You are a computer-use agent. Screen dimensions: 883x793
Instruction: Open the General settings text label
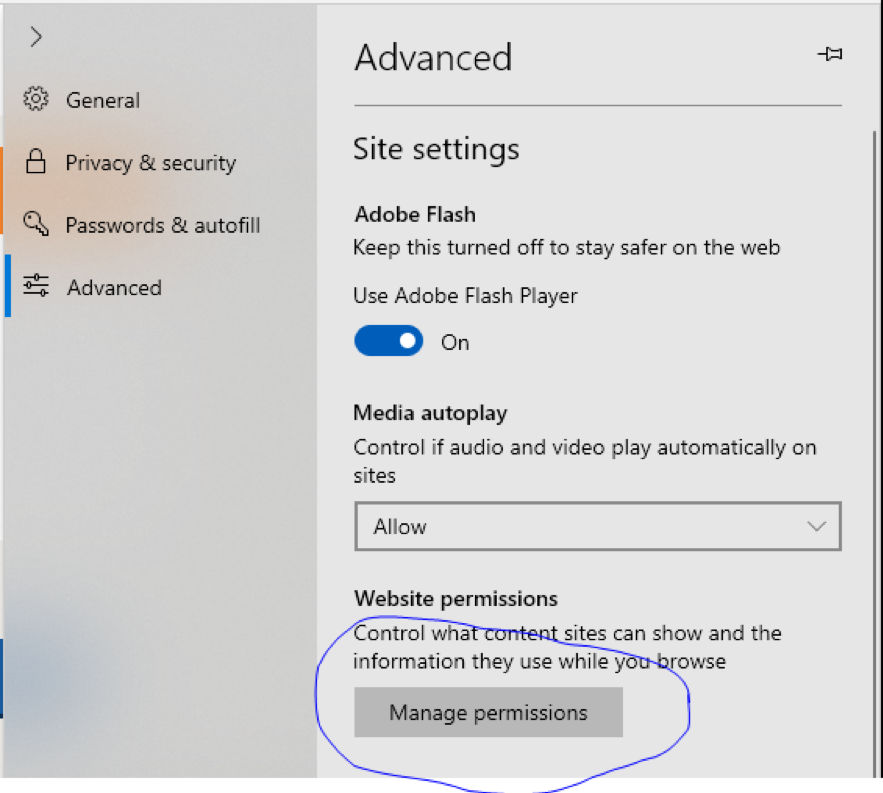tap(103, 100)
